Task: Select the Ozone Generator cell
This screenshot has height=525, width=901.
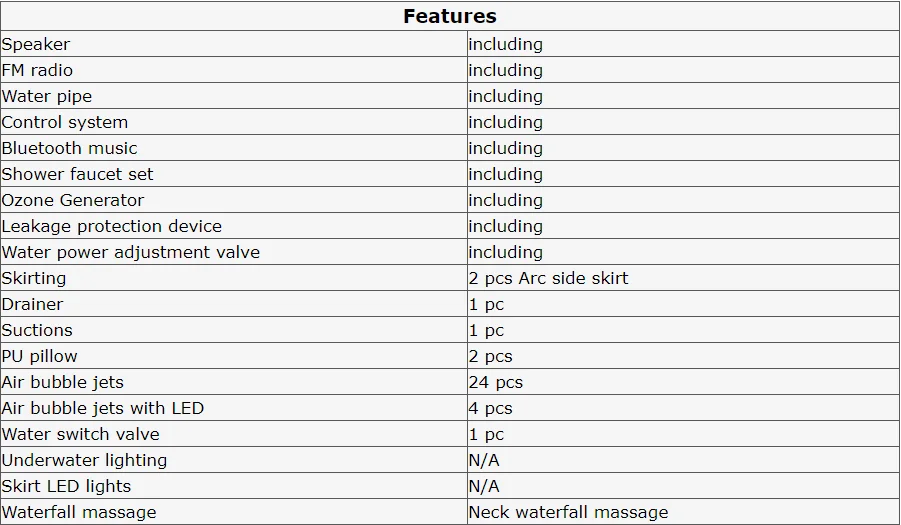Action: pyautogui.click(x=234, y=200)
